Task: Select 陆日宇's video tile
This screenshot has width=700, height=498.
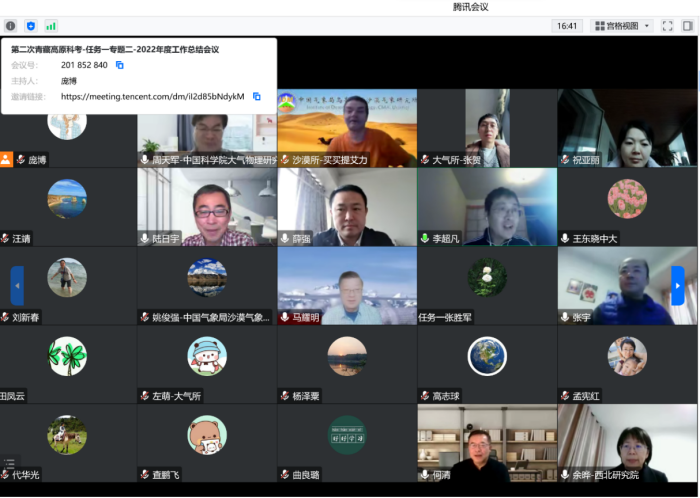Action: click(207, 207)
